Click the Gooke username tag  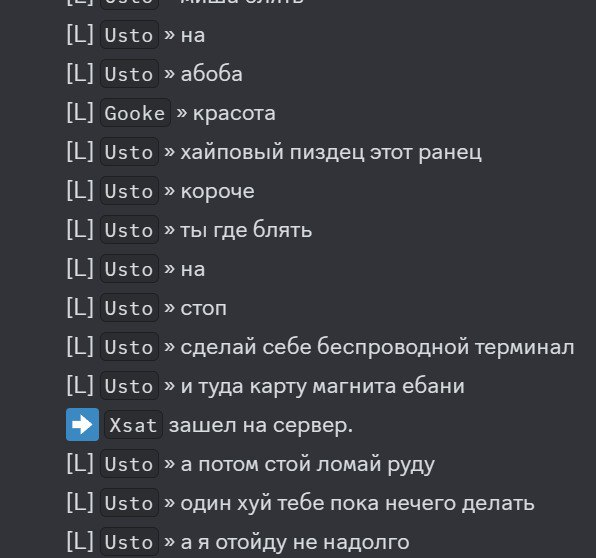click(135, 113)
